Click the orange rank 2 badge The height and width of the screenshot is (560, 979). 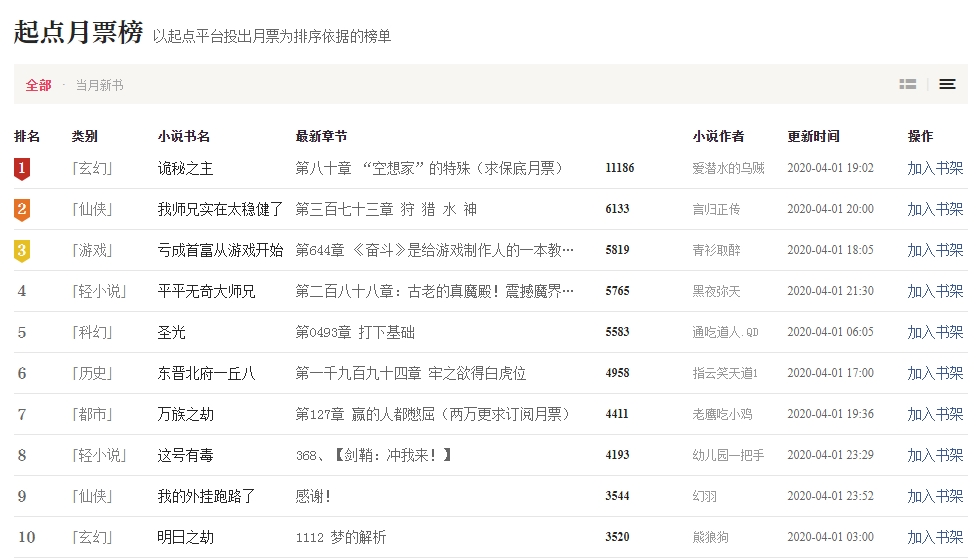22,209
